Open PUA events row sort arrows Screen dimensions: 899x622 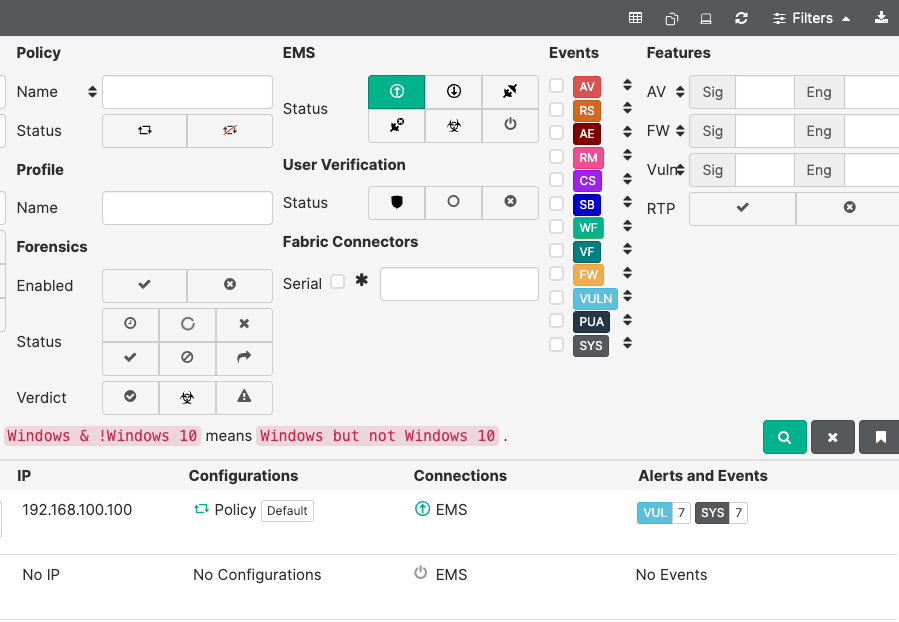[627, 320]
